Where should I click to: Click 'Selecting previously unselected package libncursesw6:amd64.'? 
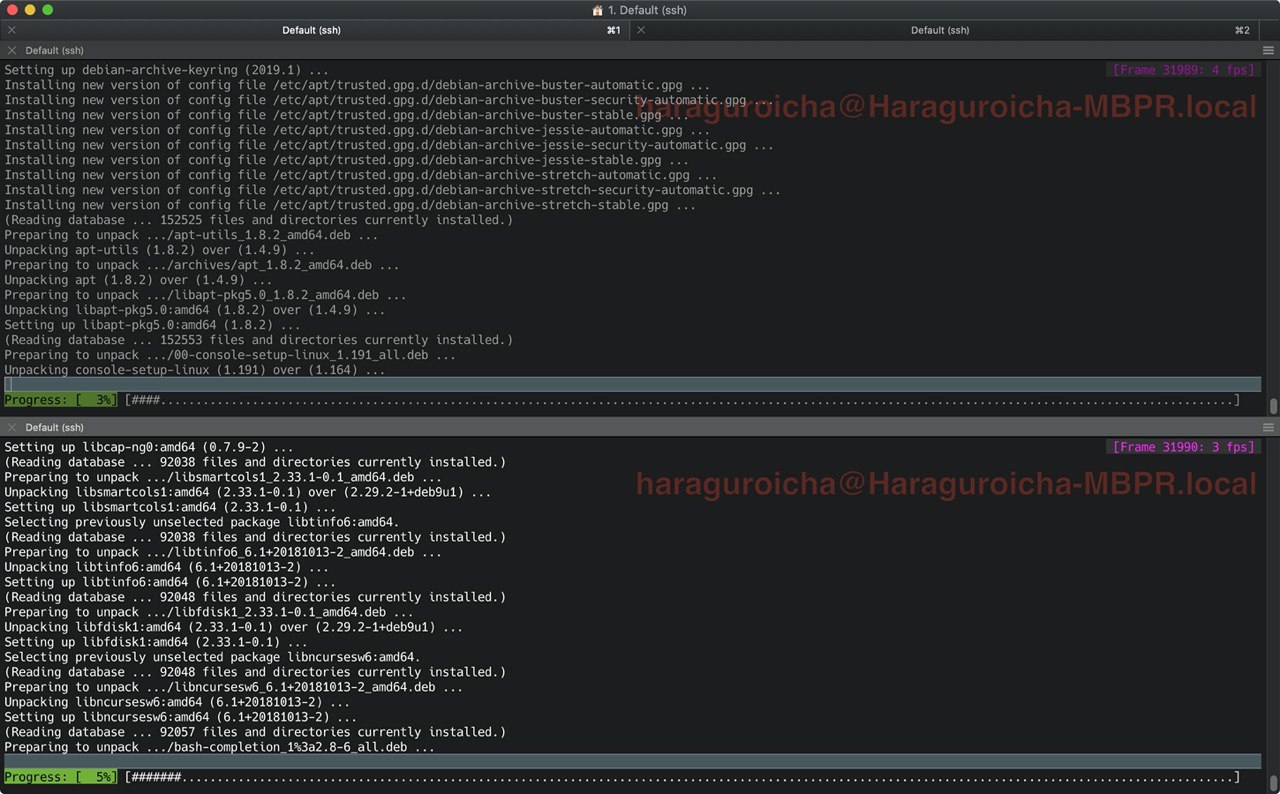(x=212, y=657)
